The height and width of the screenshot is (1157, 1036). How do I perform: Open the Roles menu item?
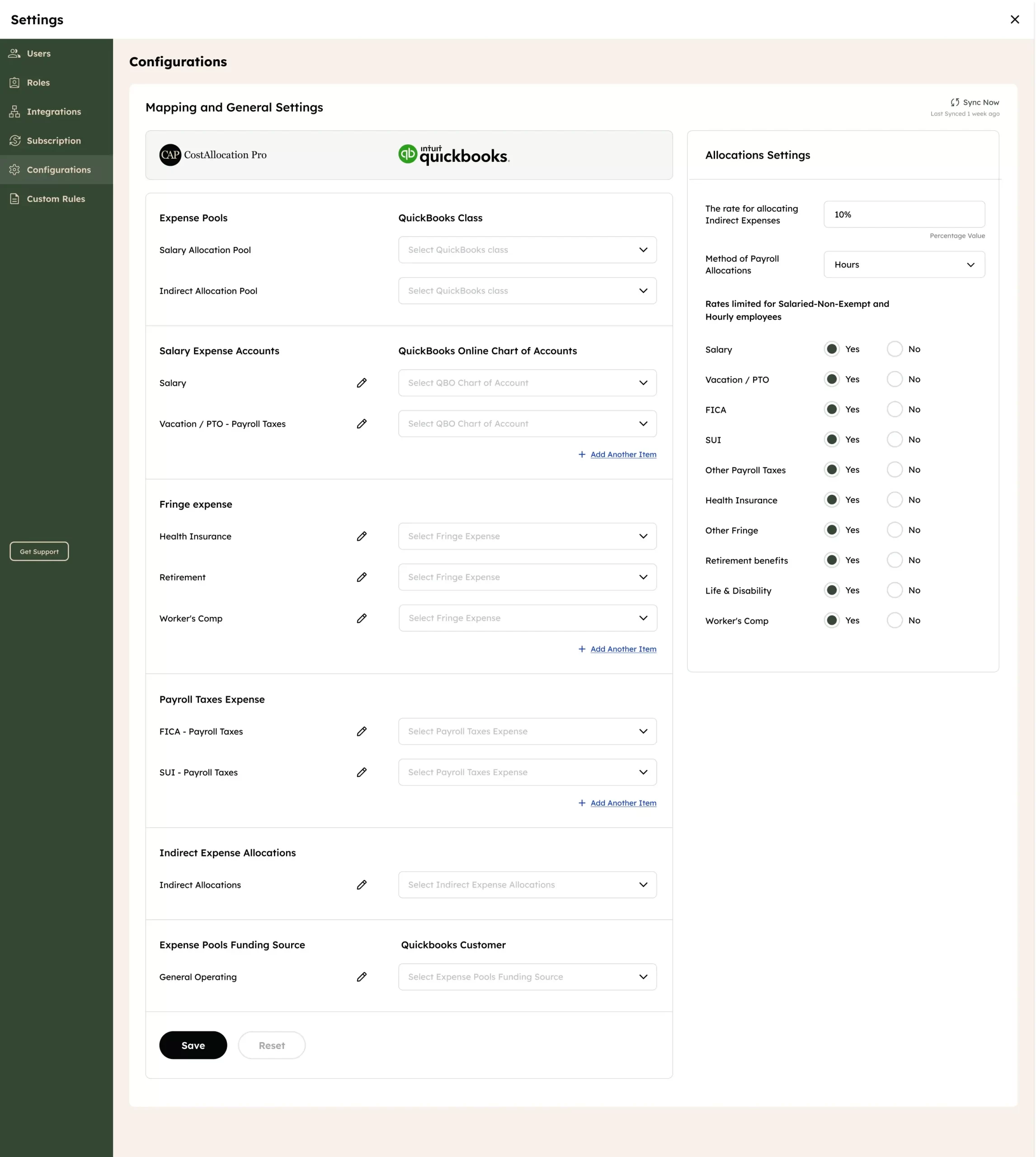[x=57, y=83]
